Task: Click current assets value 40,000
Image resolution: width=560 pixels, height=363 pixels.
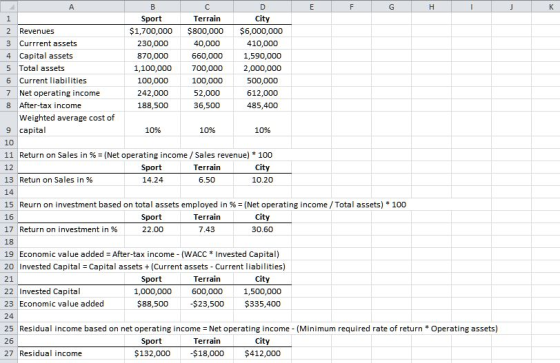Action: (x=207, y=44)
